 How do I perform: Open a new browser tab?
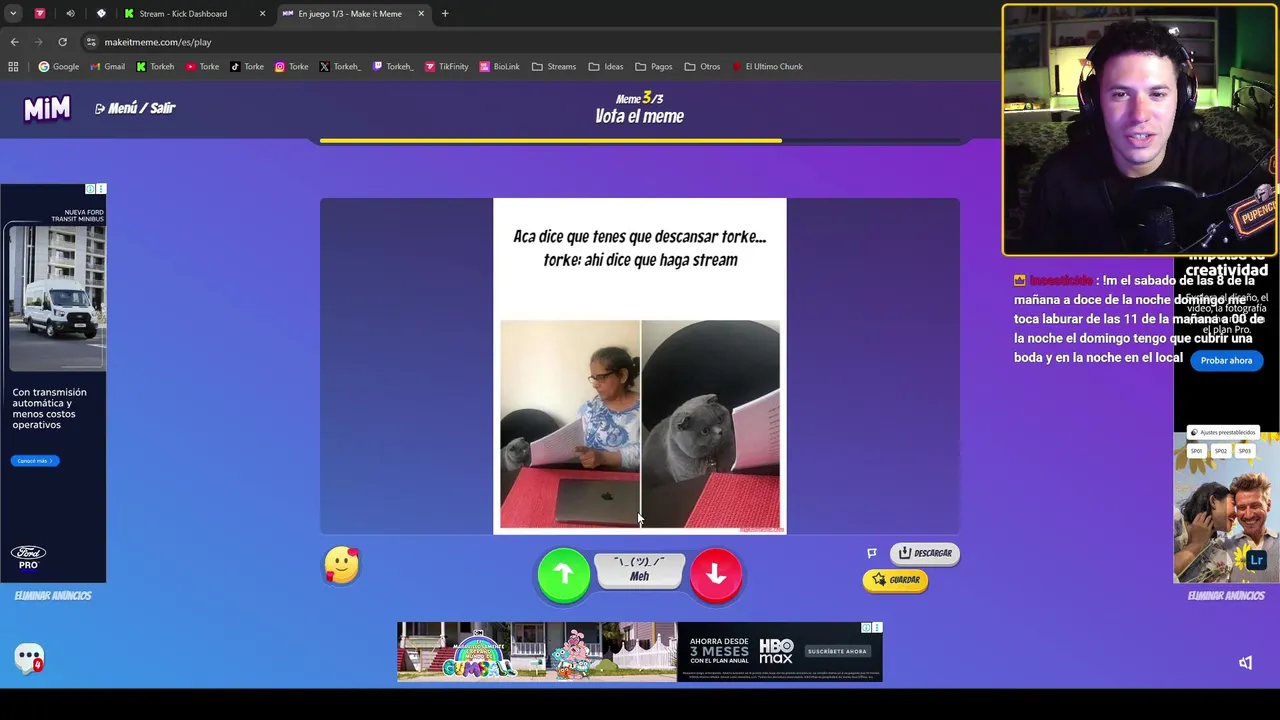tap(445, 14)
